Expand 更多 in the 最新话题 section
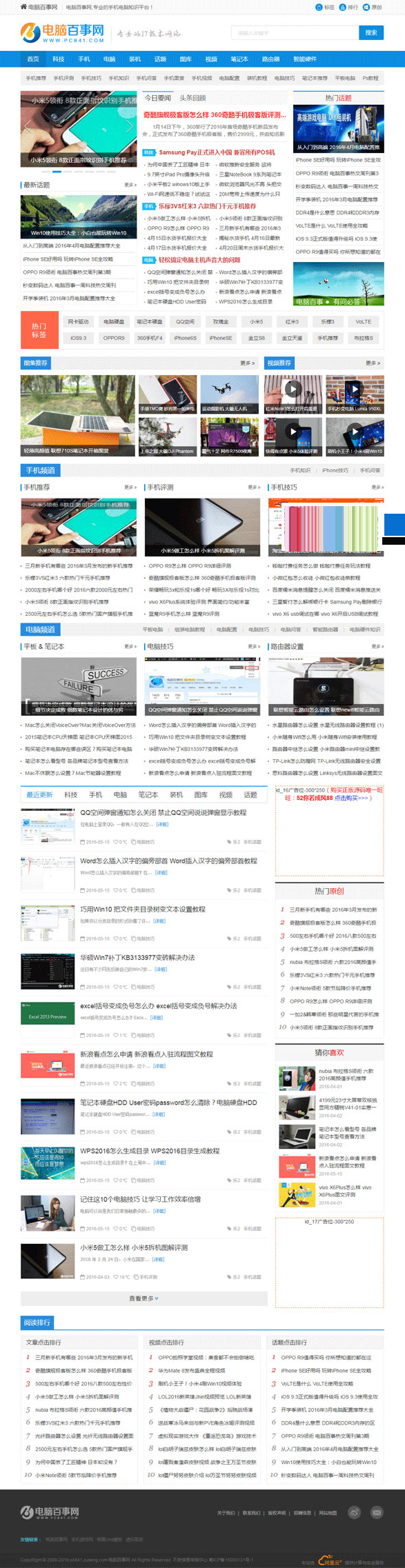The image size is (405, 1568). [130, 185]
